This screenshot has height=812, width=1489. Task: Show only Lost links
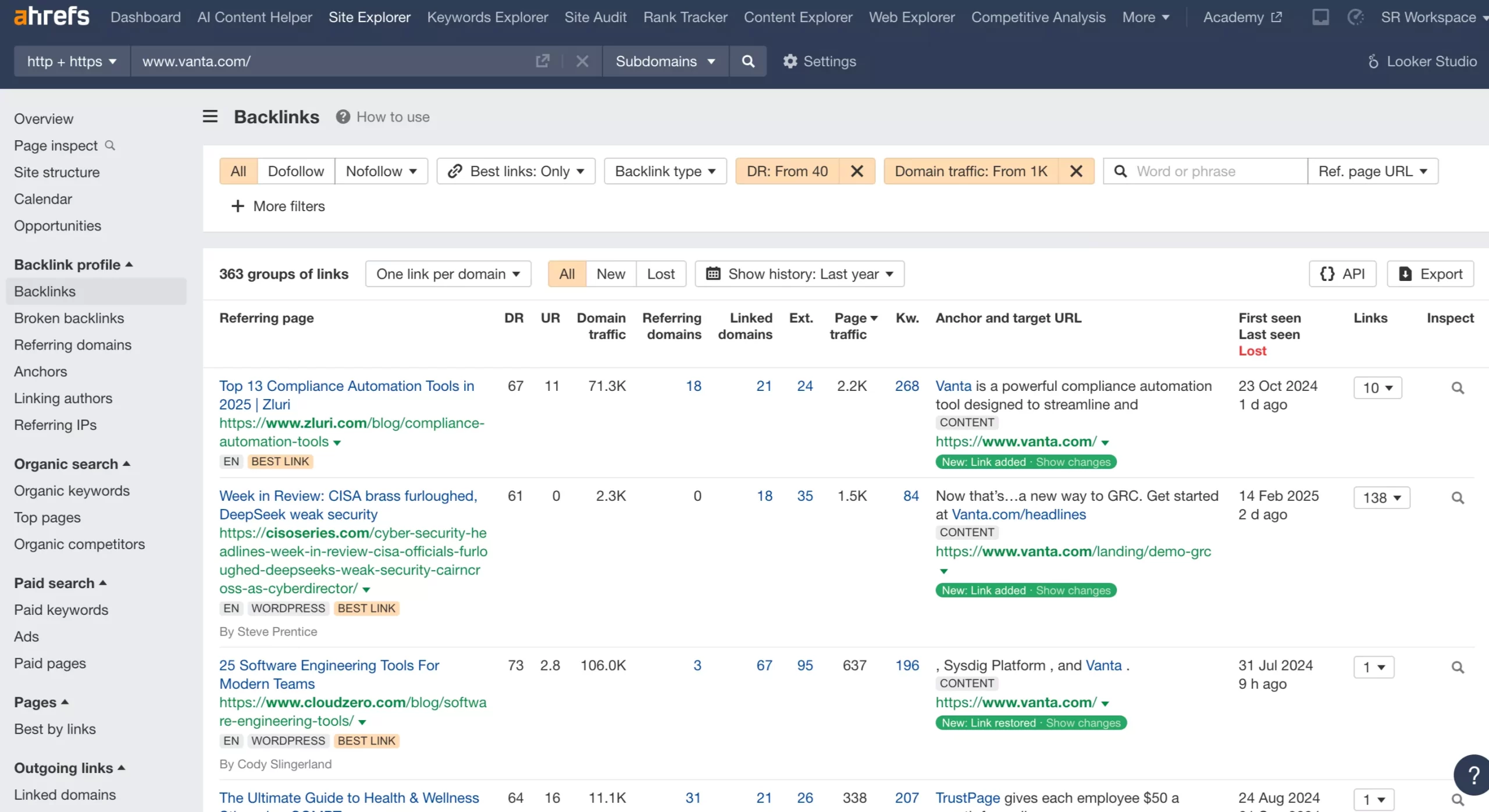(x=661, y=274)
